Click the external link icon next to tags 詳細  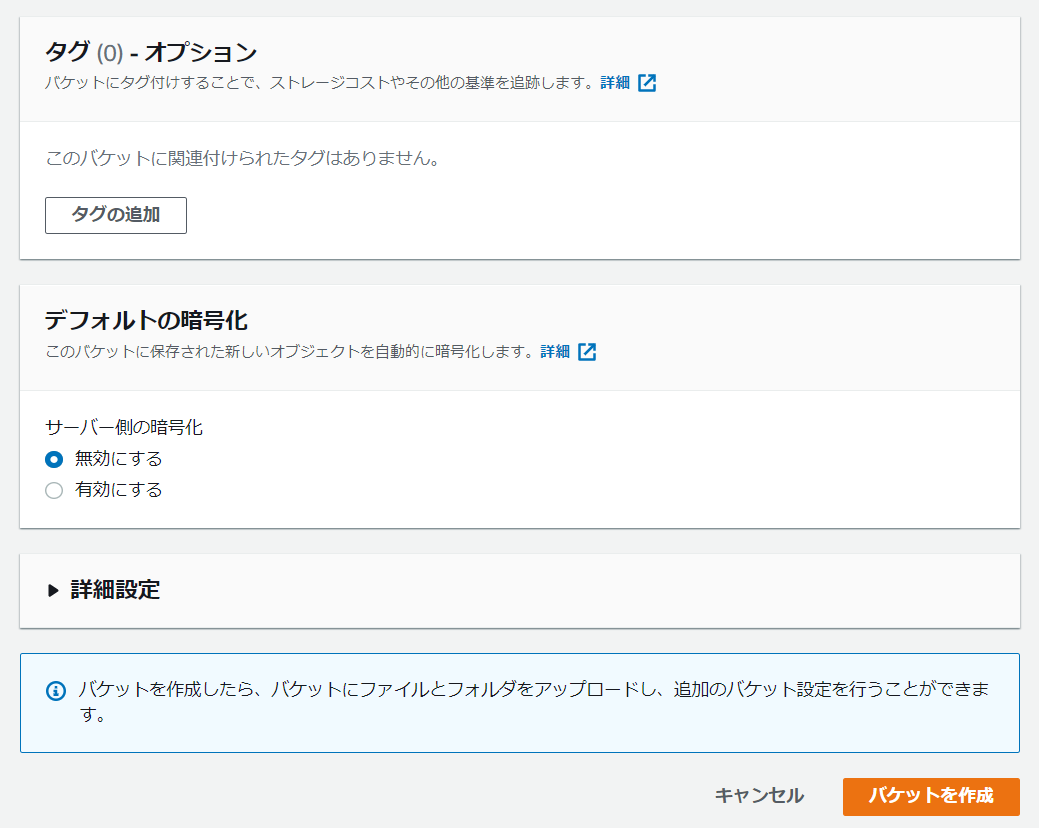(648, 83)
